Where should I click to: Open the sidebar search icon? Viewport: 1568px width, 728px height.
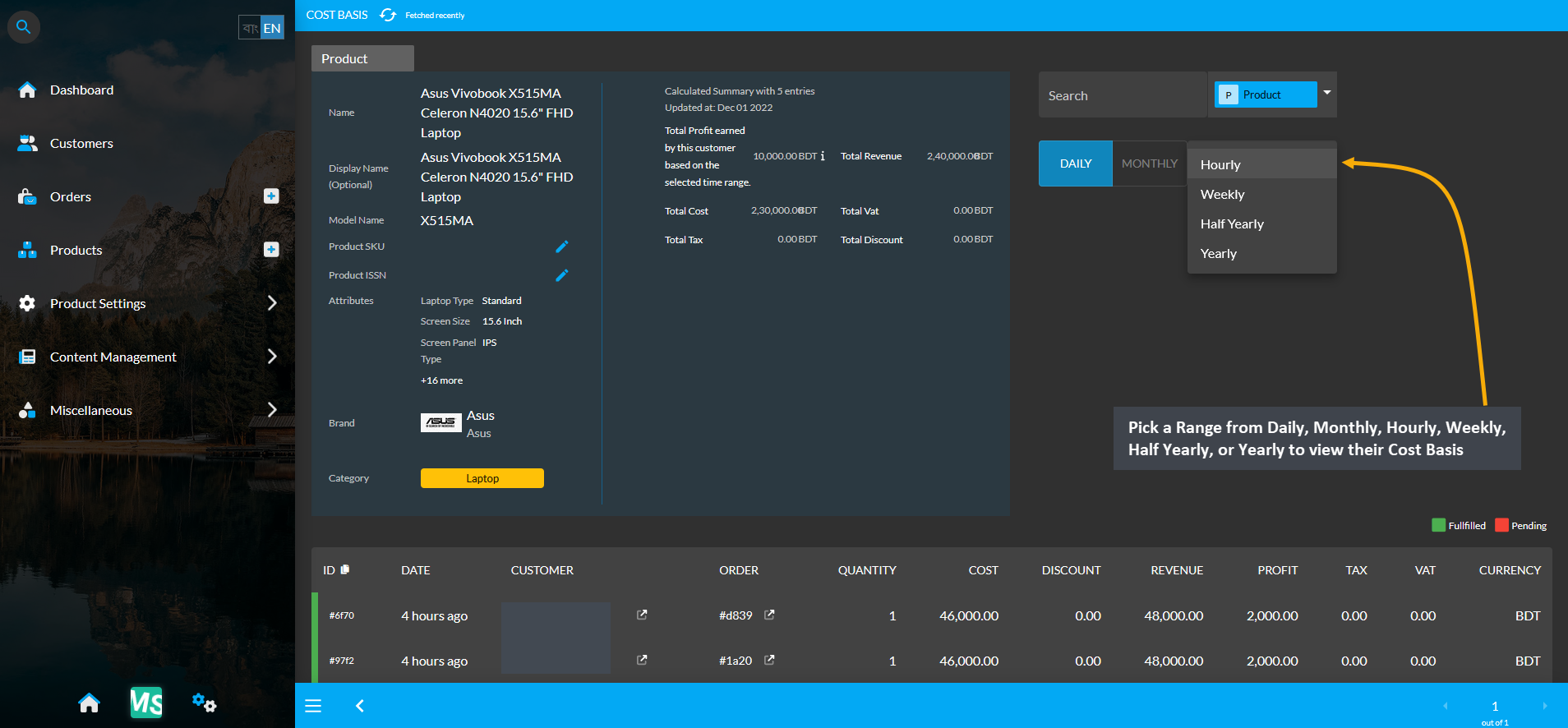click(x=24, y=27)
